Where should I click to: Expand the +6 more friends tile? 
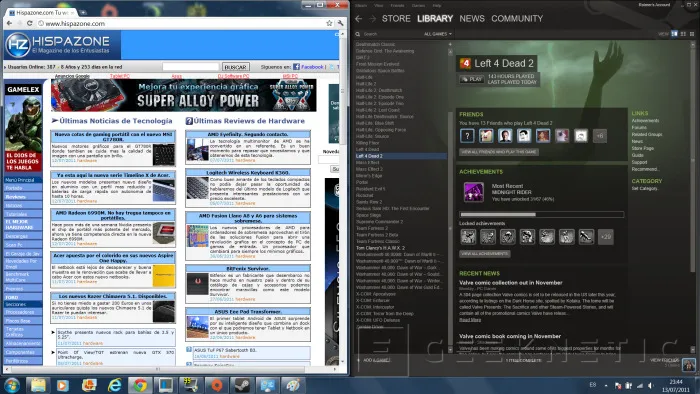coord(600,136)
